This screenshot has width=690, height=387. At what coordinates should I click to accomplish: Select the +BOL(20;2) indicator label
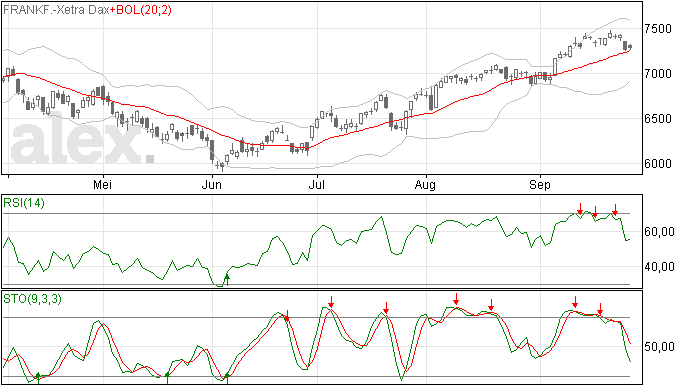click(141, 10)
